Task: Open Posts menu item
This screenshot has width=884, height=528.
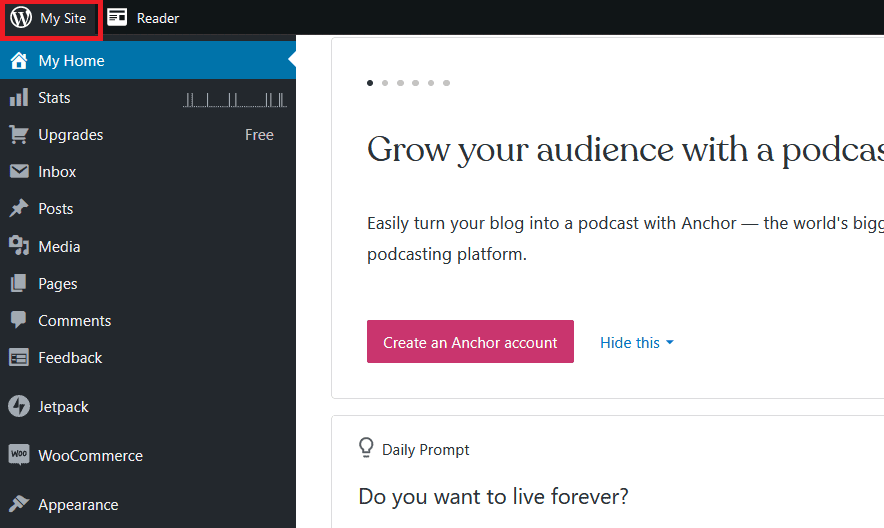Action: pyautogui.click(x=148, y=208)
